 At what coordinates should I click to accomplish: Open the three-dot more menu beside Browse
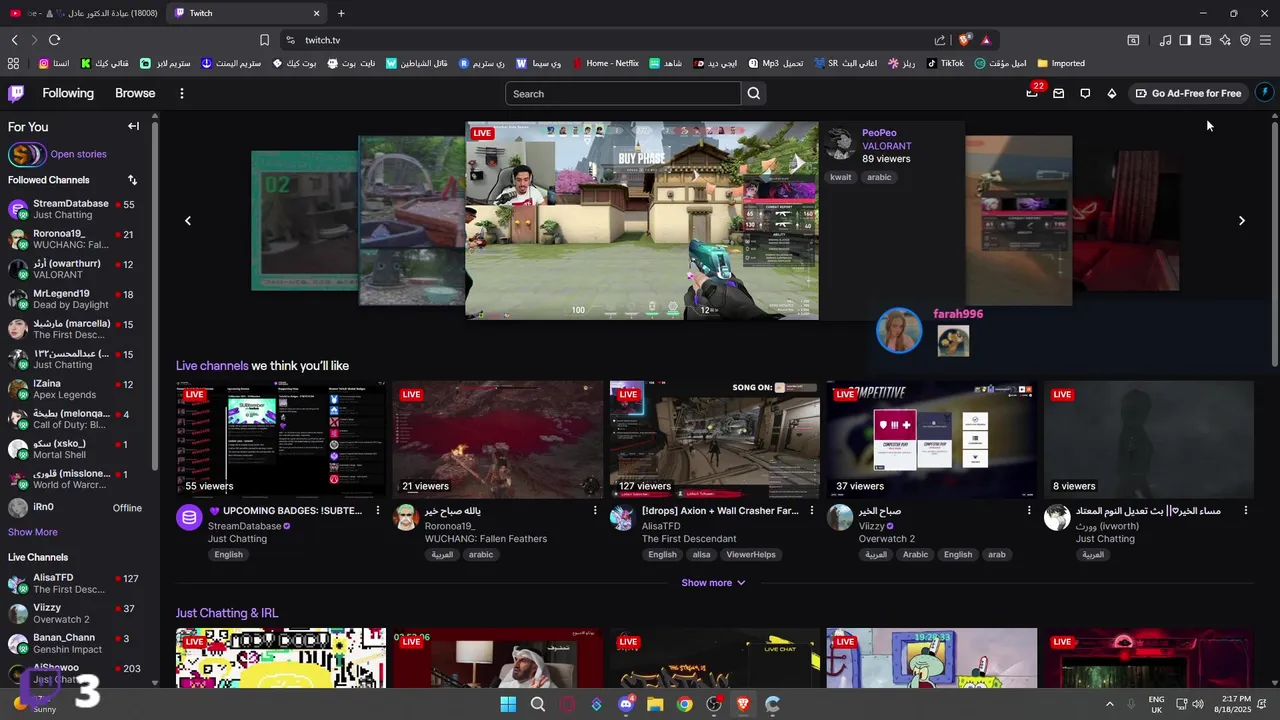(x=181, y=93)
